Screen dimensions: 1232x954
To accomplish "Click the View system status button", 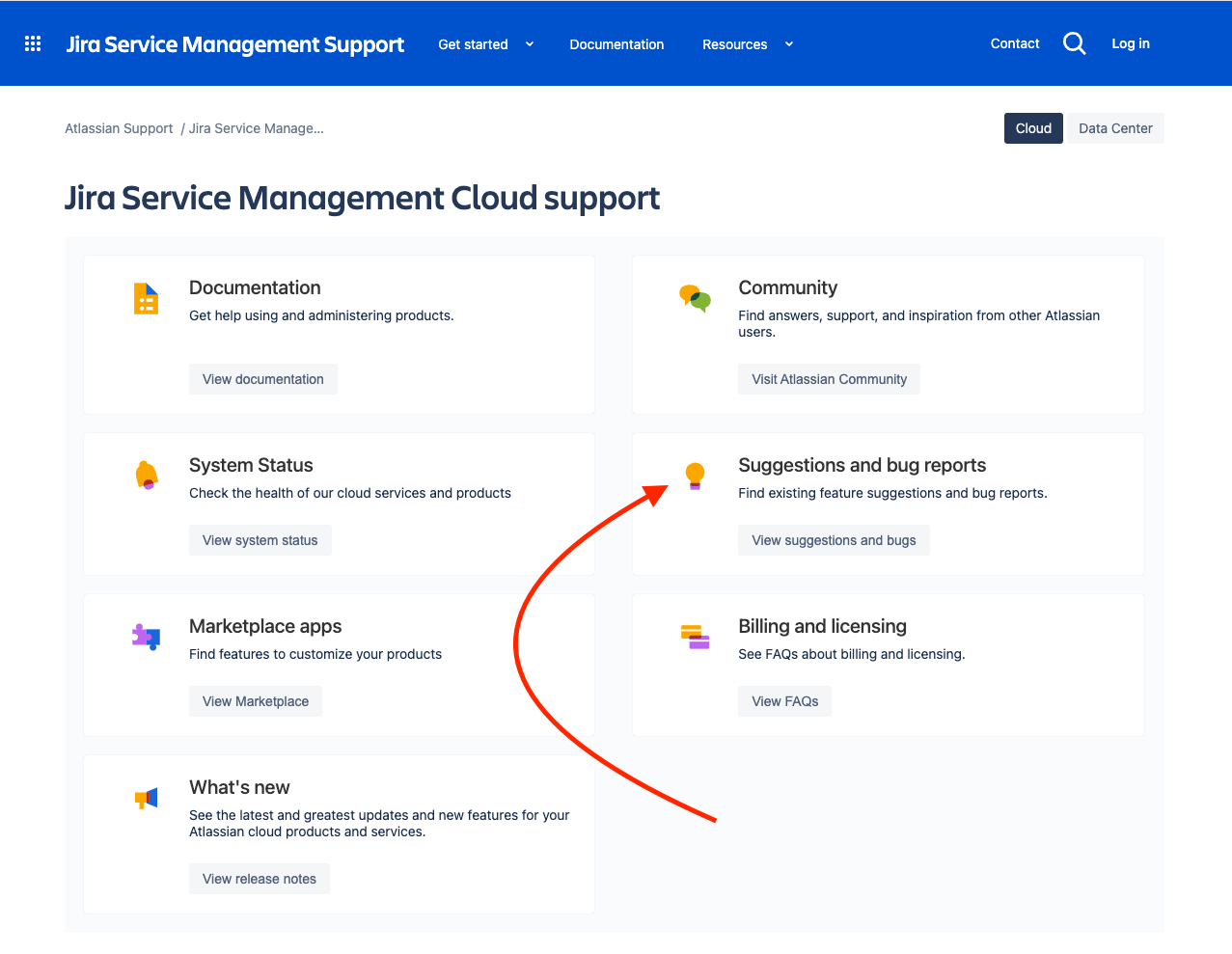I will (260, 539).
